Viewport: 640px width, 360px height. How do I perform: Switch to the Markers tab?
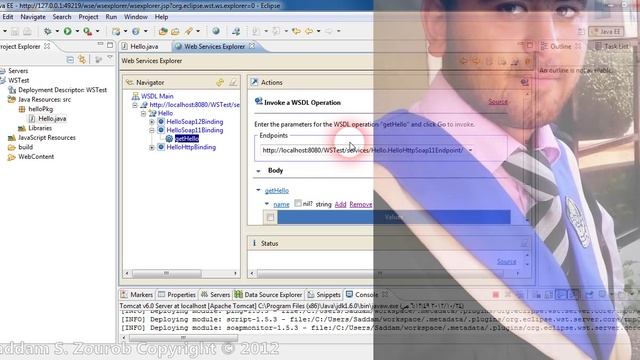(137, 294)
